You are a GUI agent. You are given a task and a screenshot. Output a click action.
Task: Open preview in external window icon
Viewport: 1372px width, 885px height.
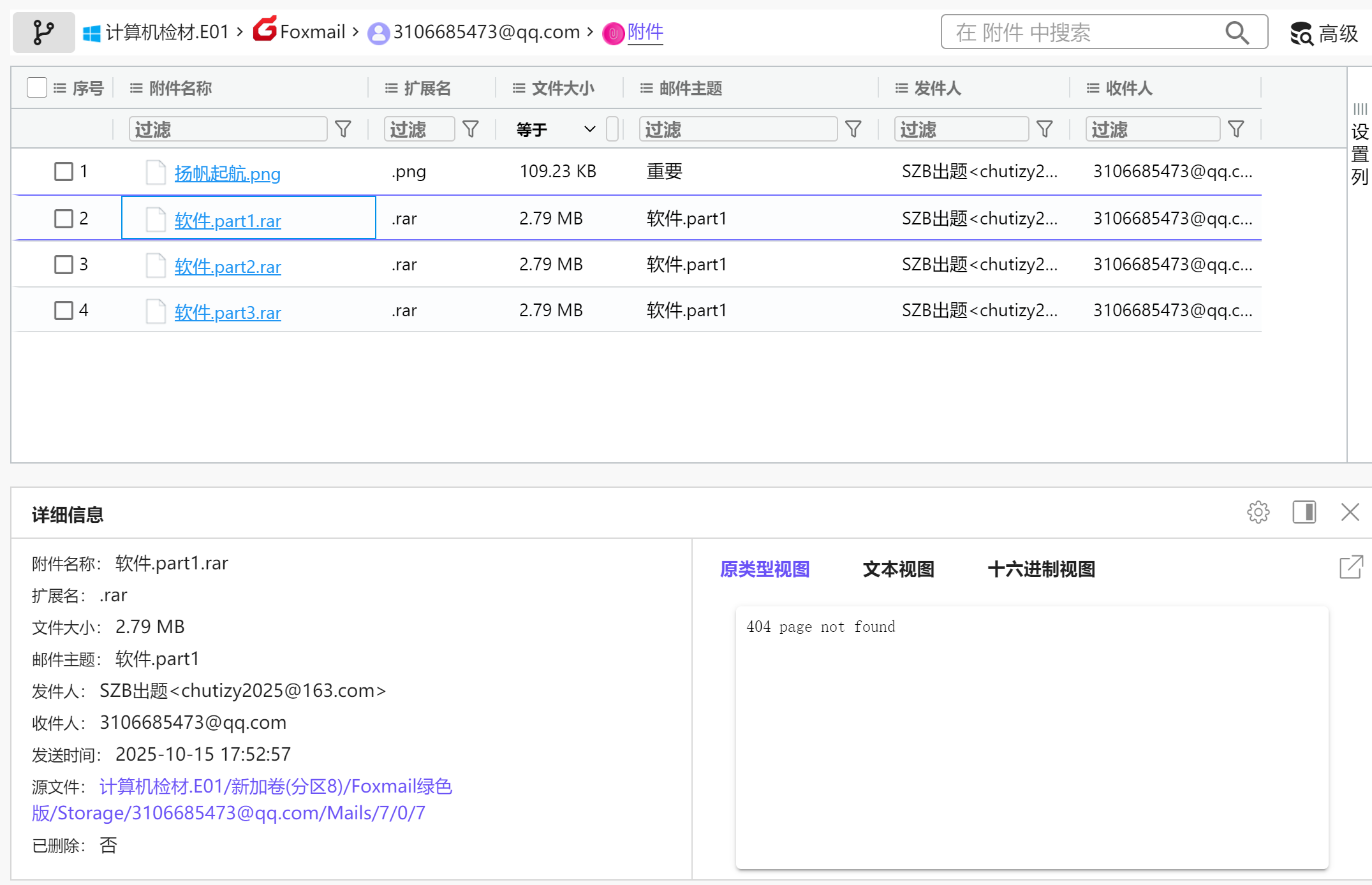1351,567
